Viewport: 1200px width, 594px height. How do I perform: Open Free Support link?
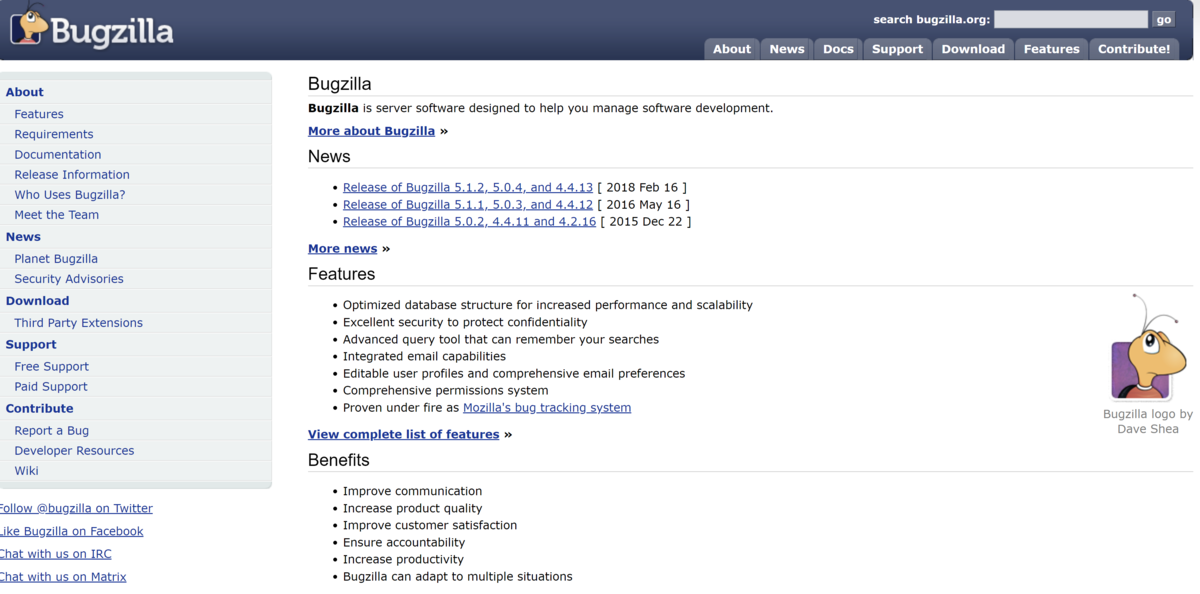[52, 367]
